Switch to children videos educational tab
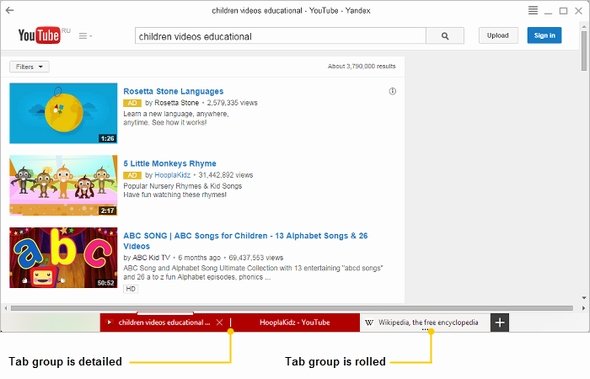590x379 pixels. coord(164,322)
